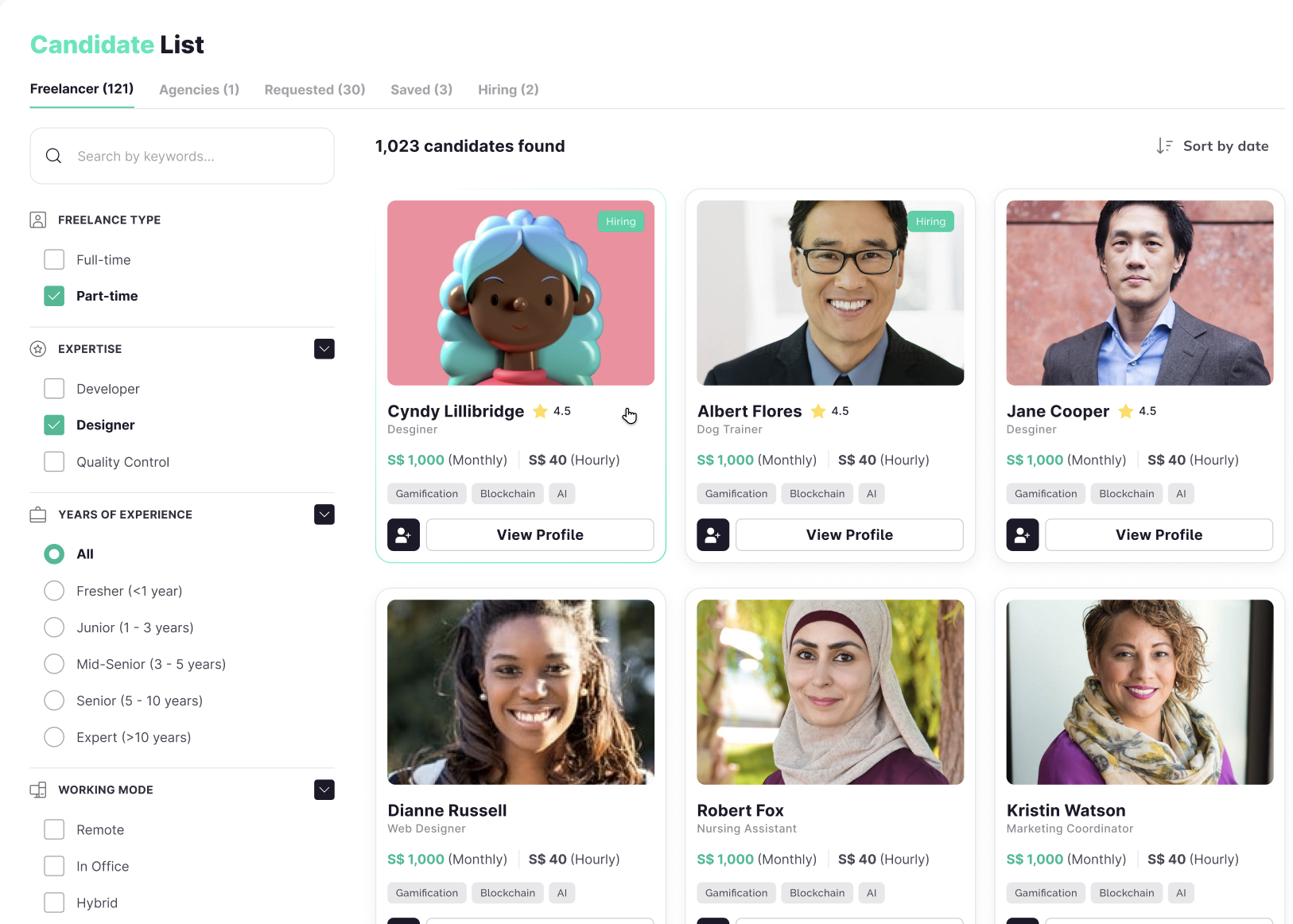Image resolution: width=1293 pixels, height=924 pixels.
Task: Click the search magnifier icon
Action: tap(54, 156)
